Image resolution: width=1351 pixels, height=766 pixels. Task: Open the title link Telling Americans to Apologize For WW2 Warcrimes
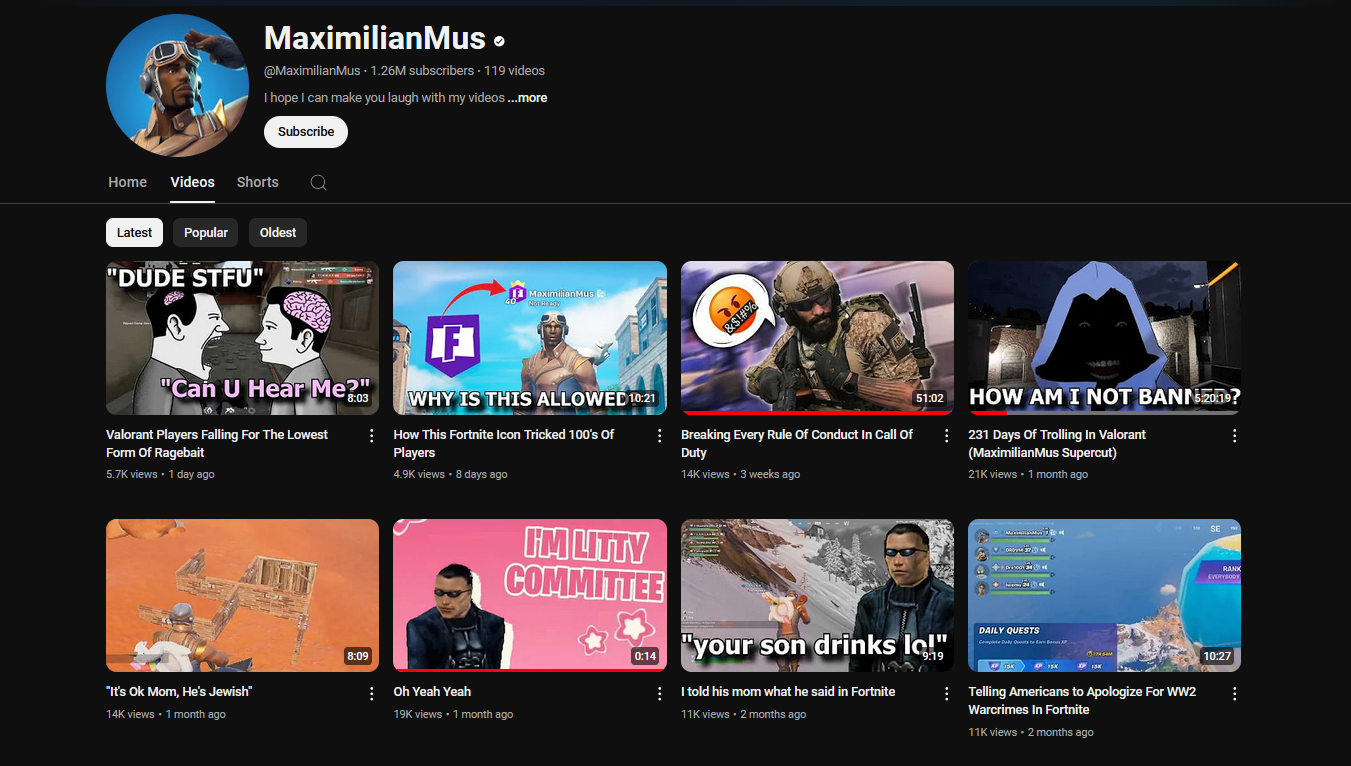click(x=1082, y=701)
